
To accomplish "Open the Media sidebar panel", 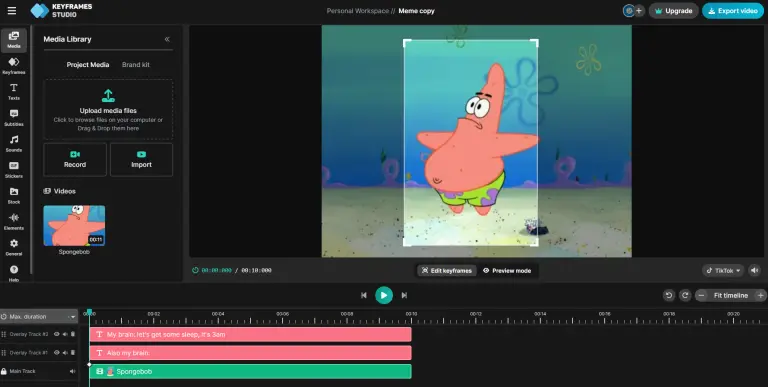I will pyautogui.click(x=14, y=40).
